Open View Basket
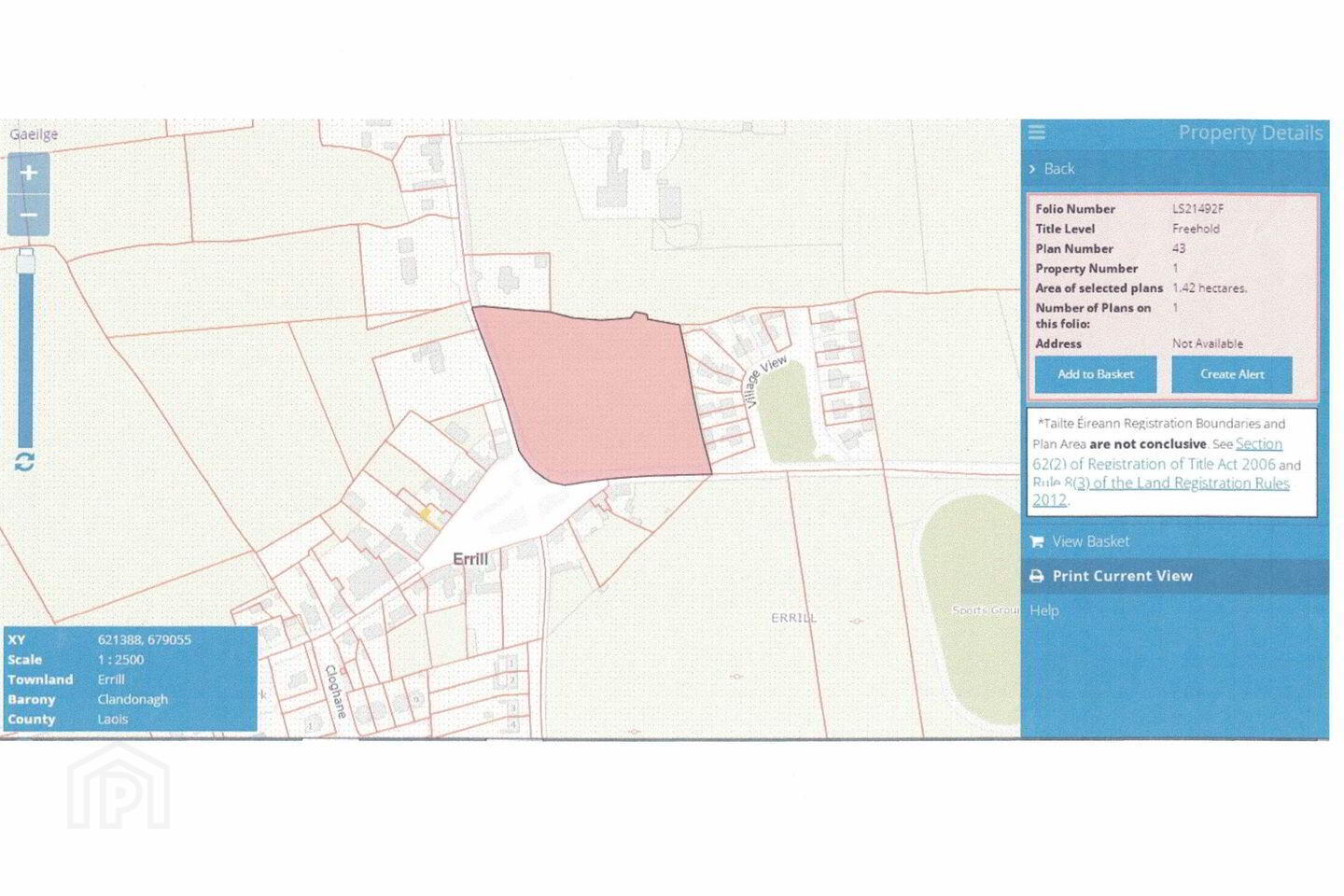This screenshot has width=1344, height=896. 1090,541
